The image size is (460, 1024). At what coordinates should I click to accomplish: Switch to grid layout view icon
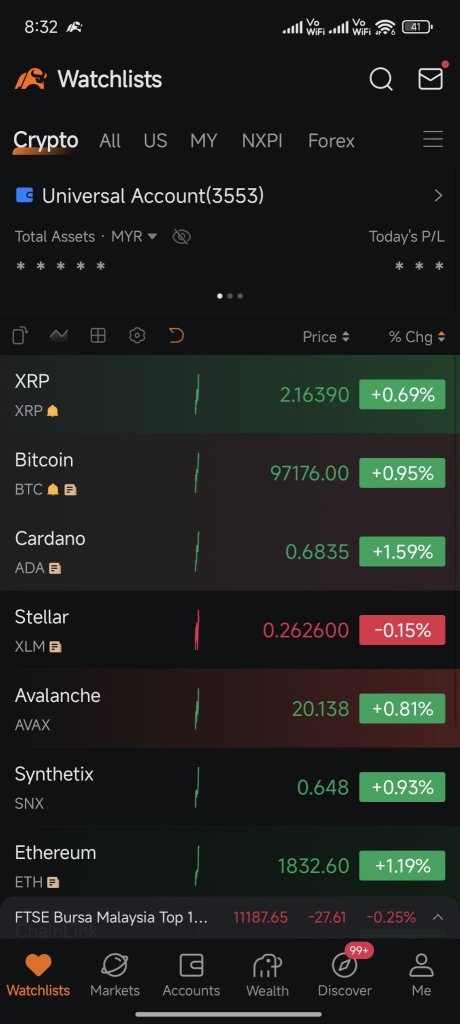point(98,336)
